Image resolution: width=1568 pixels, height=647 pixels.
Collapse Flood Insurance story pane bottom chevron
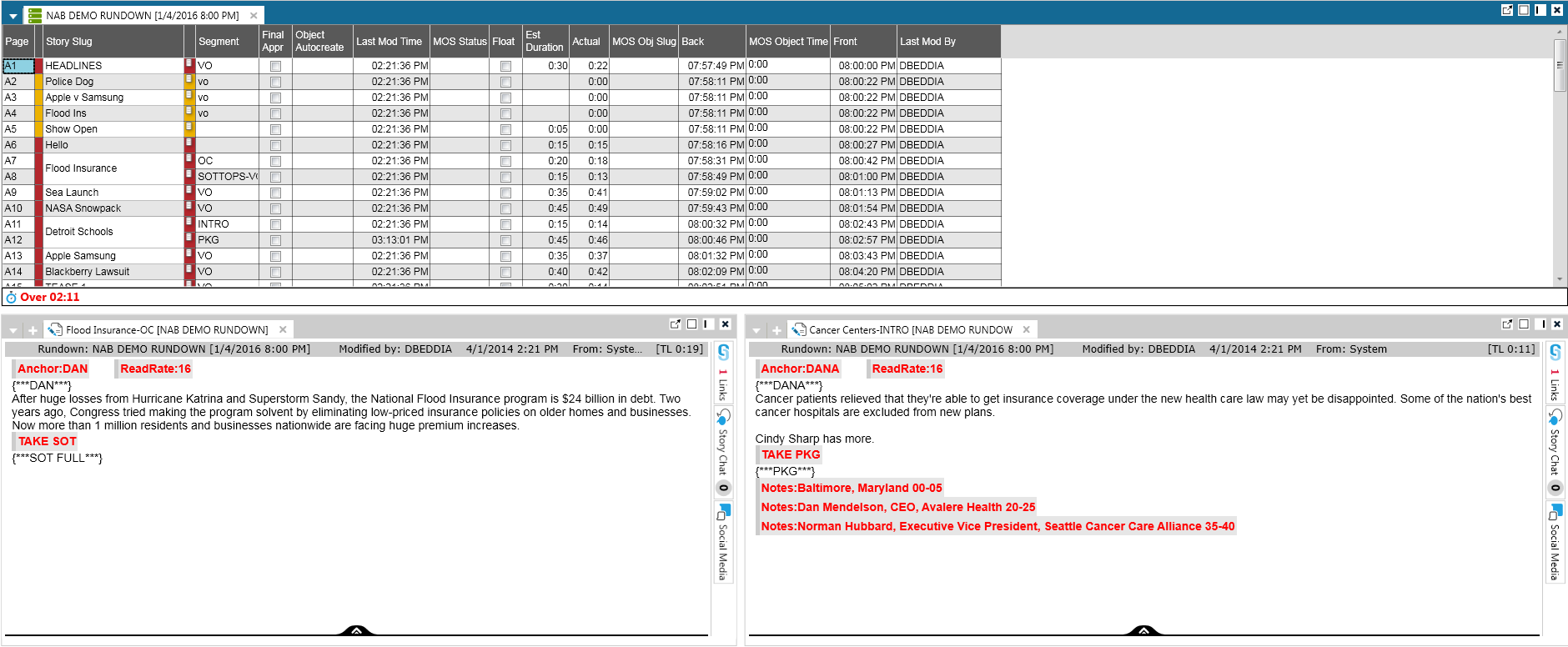356,630
